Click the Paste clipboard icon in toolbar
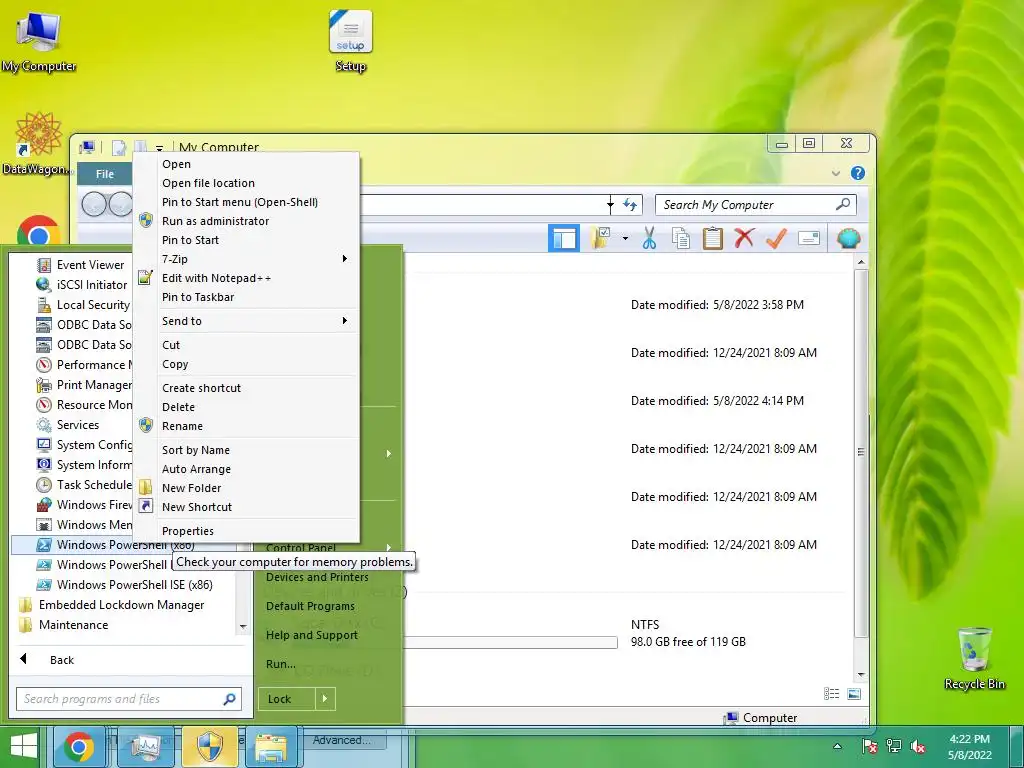 coord(712,238)
